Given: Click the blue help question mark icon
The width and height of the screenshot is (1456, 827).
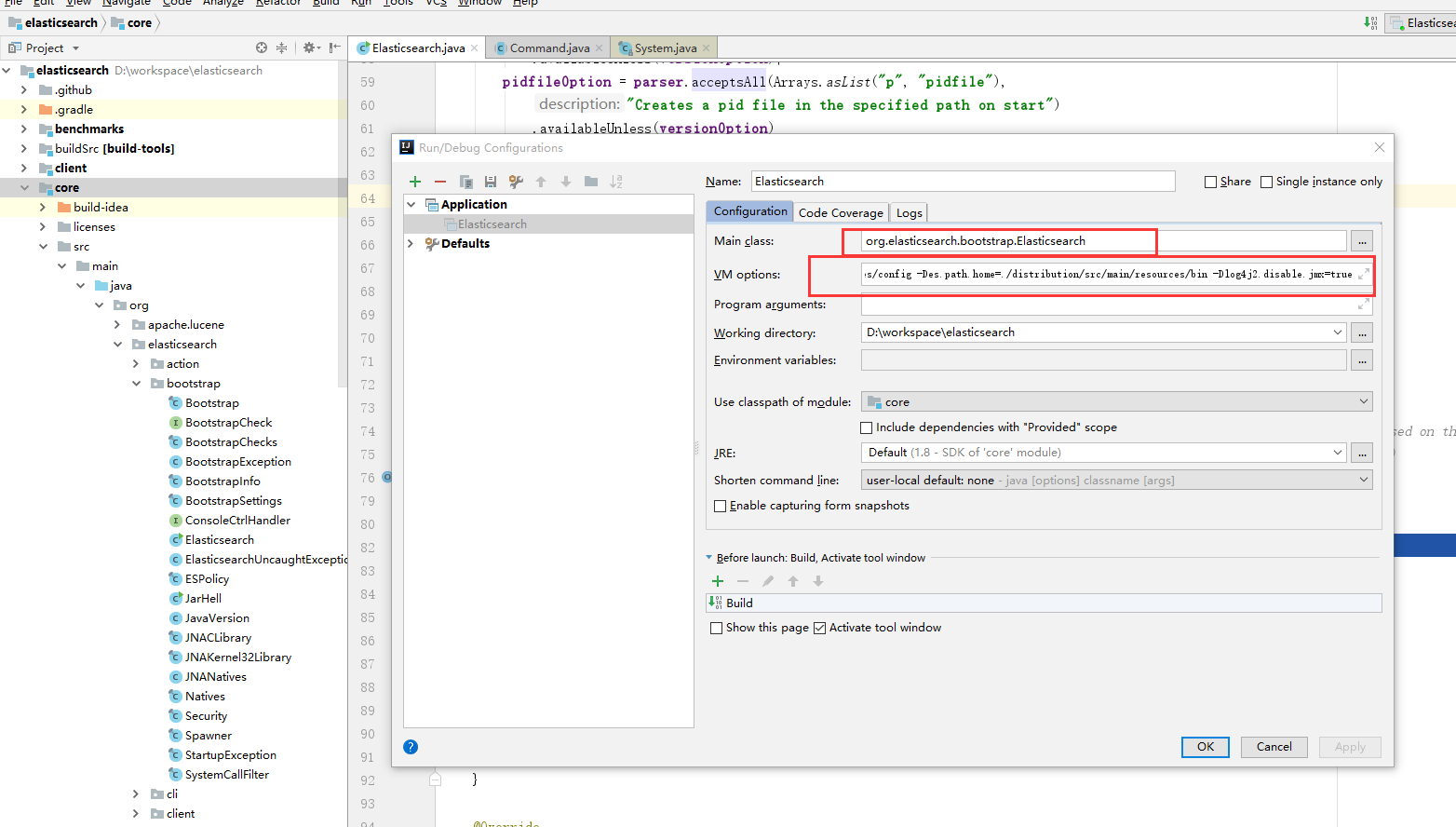Looking at the screenshot, I should pyautogui.click(x=411, y=747).
